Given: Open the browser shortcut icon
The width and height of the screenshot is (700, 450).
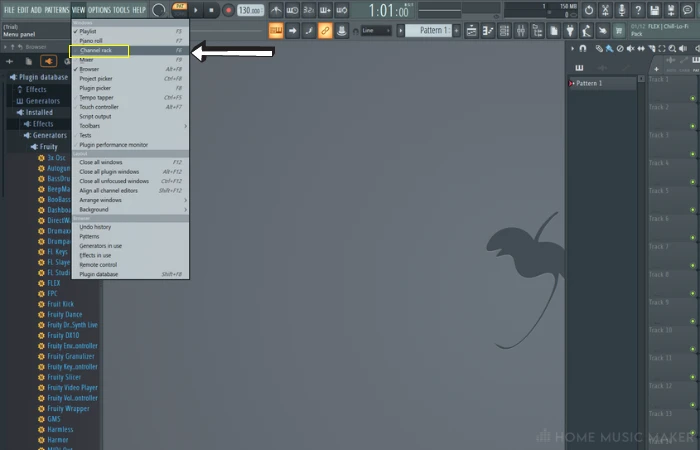Looking at the screenshot, I should (538, 31).
